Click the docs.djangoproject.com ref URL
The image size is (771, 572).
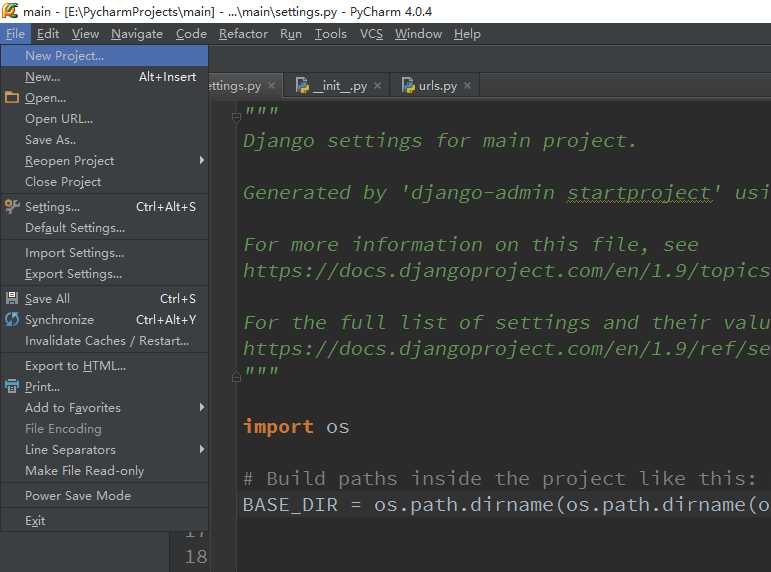(506, 349)
